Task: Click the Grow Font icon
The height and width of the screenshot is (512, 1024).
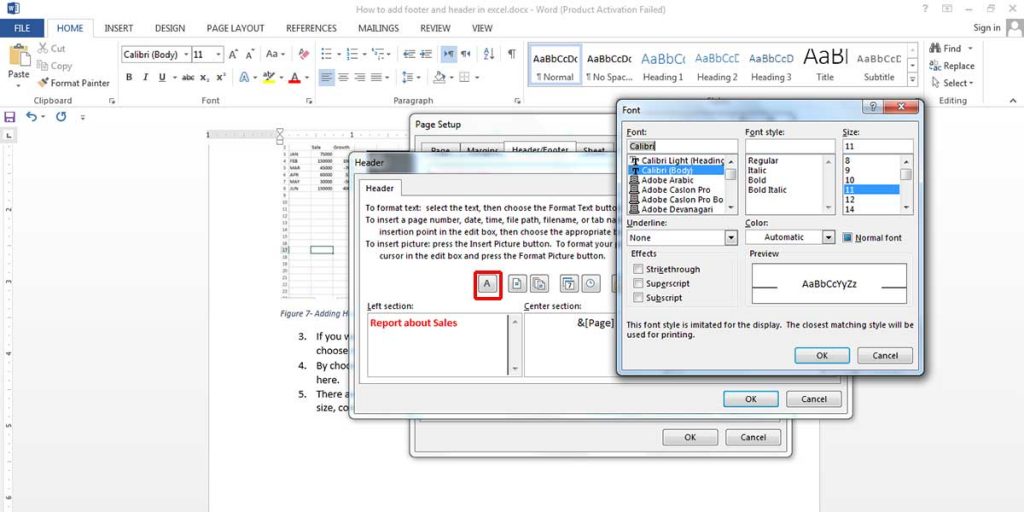Action: tap(233, 55)
